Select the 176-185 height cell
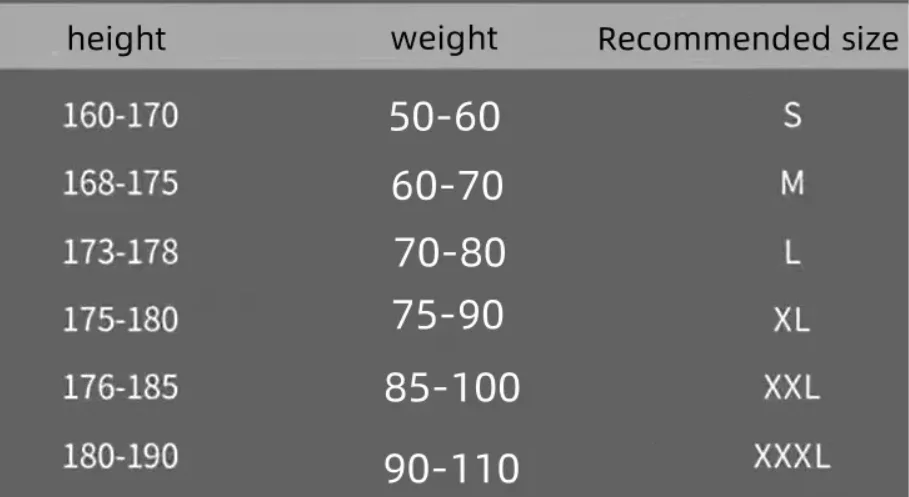The height and width of the screenshot is (497, 909). tap(121, 387)
